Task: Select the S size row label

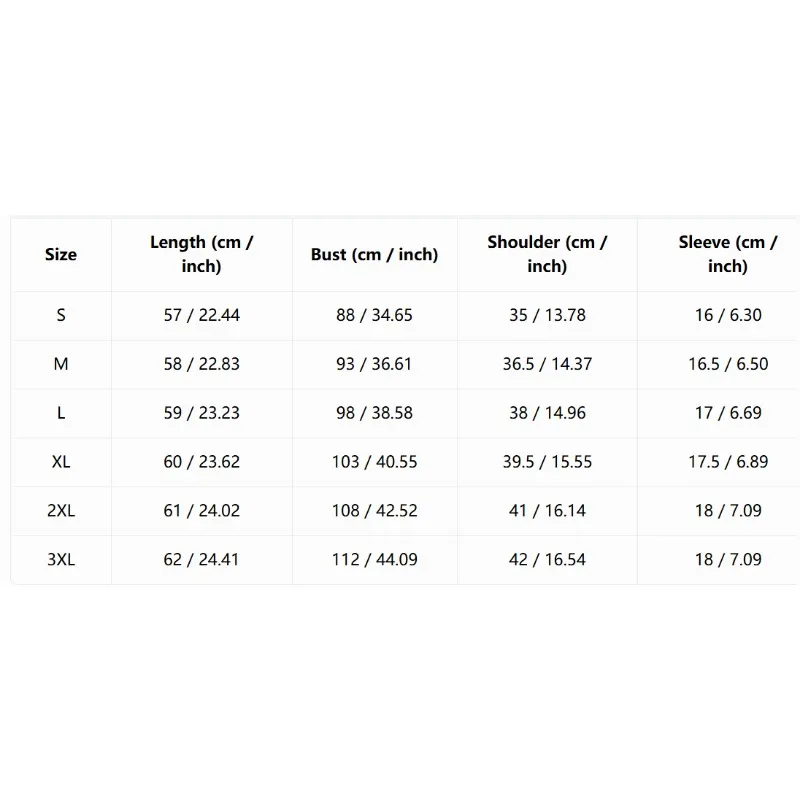Action: (61, 315)
